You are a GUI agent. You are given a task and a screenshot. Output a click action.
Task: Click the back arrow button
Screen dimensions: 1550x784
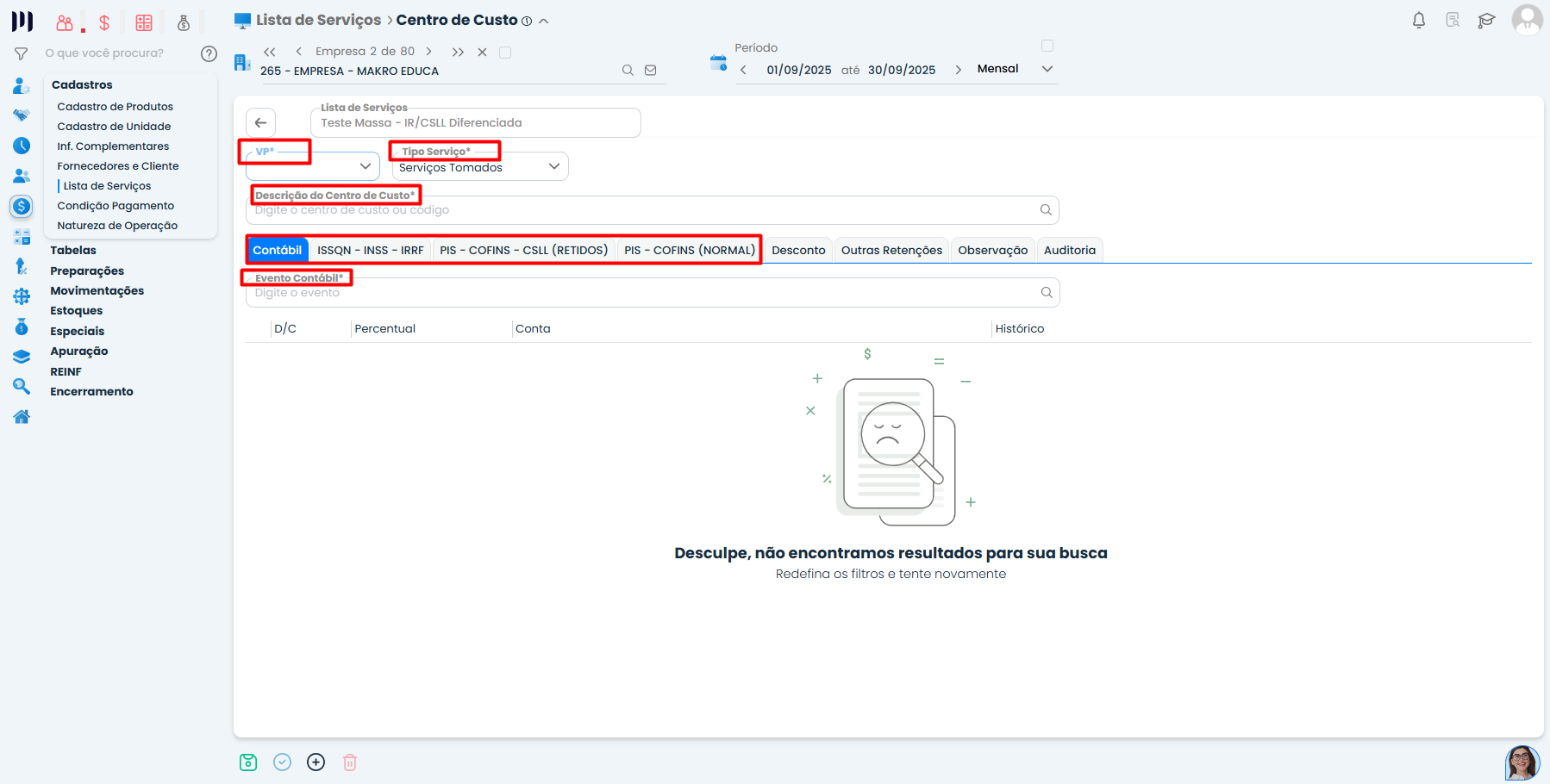(260, 122)
